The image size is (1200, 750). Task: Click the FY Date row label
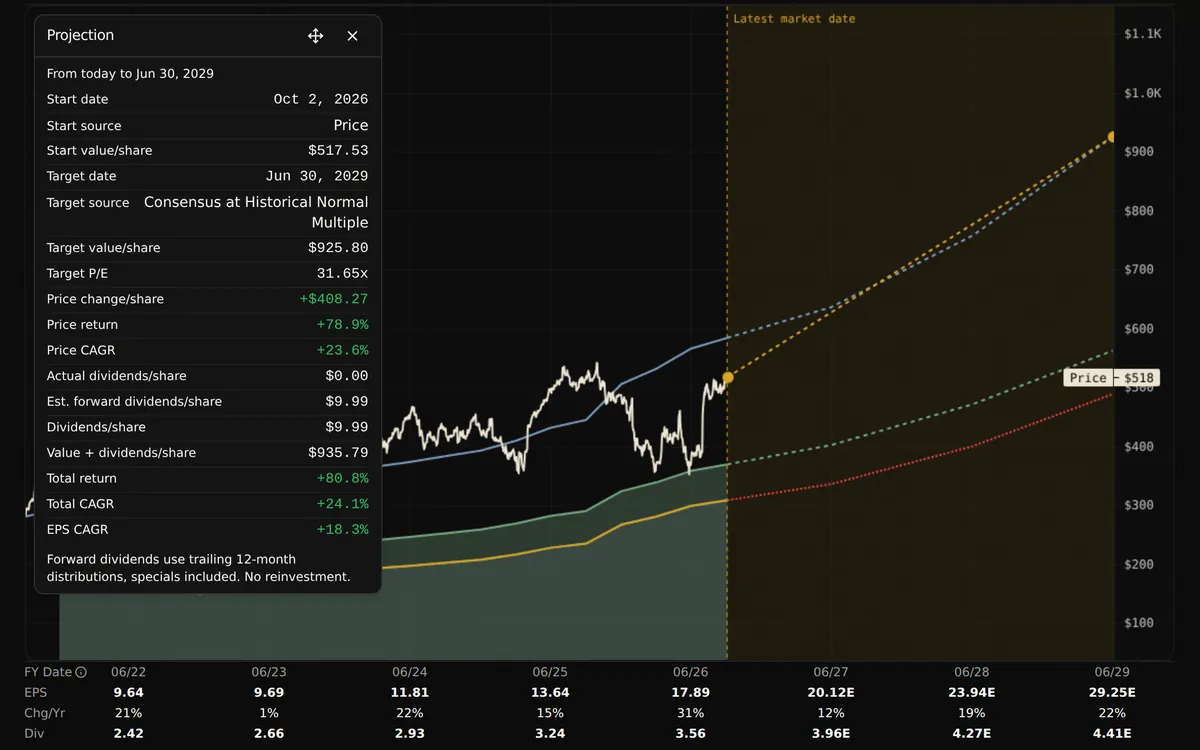click(48, 672)
